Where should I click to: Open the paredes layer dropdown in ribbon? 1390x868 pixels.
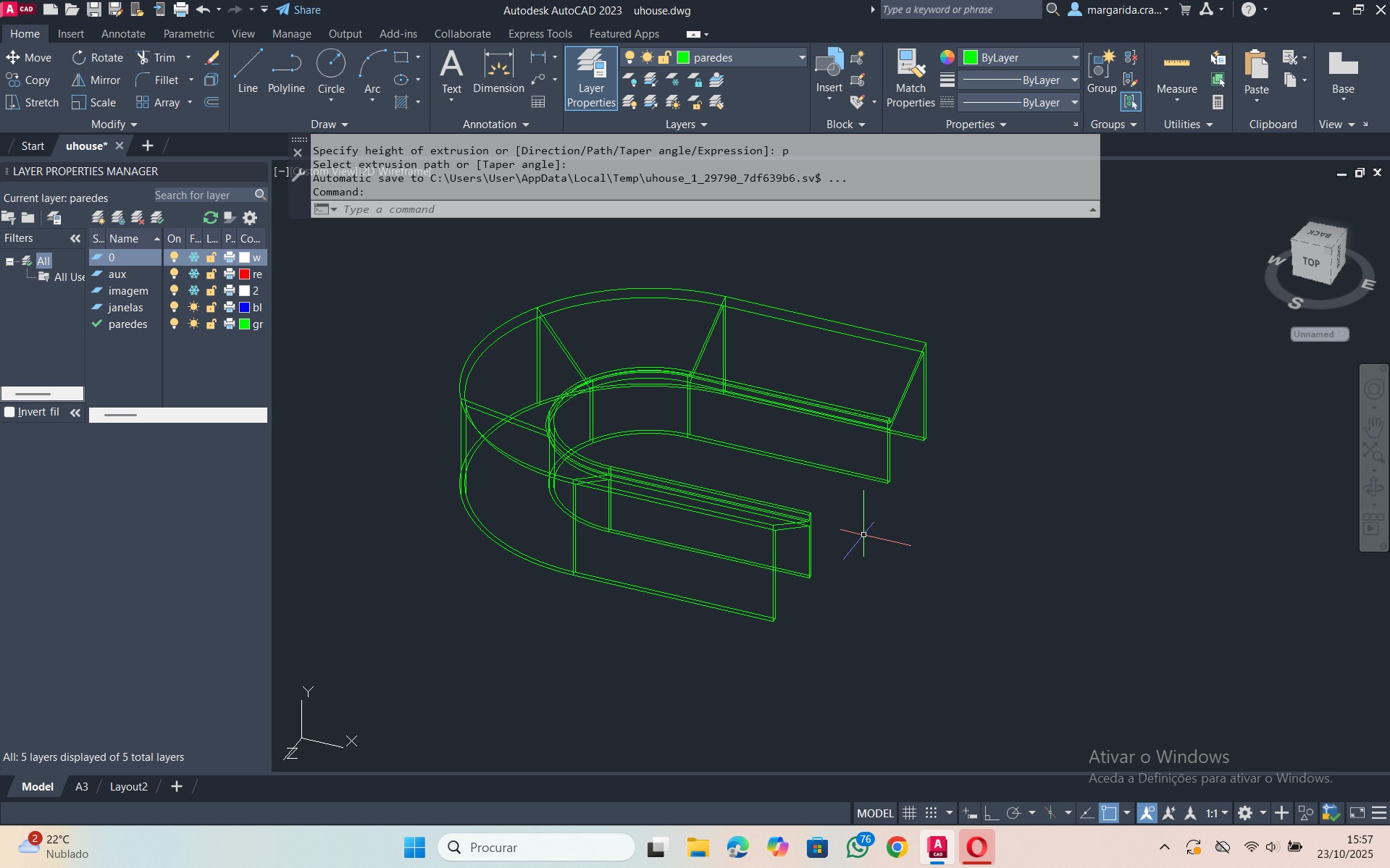coord(801,58)
